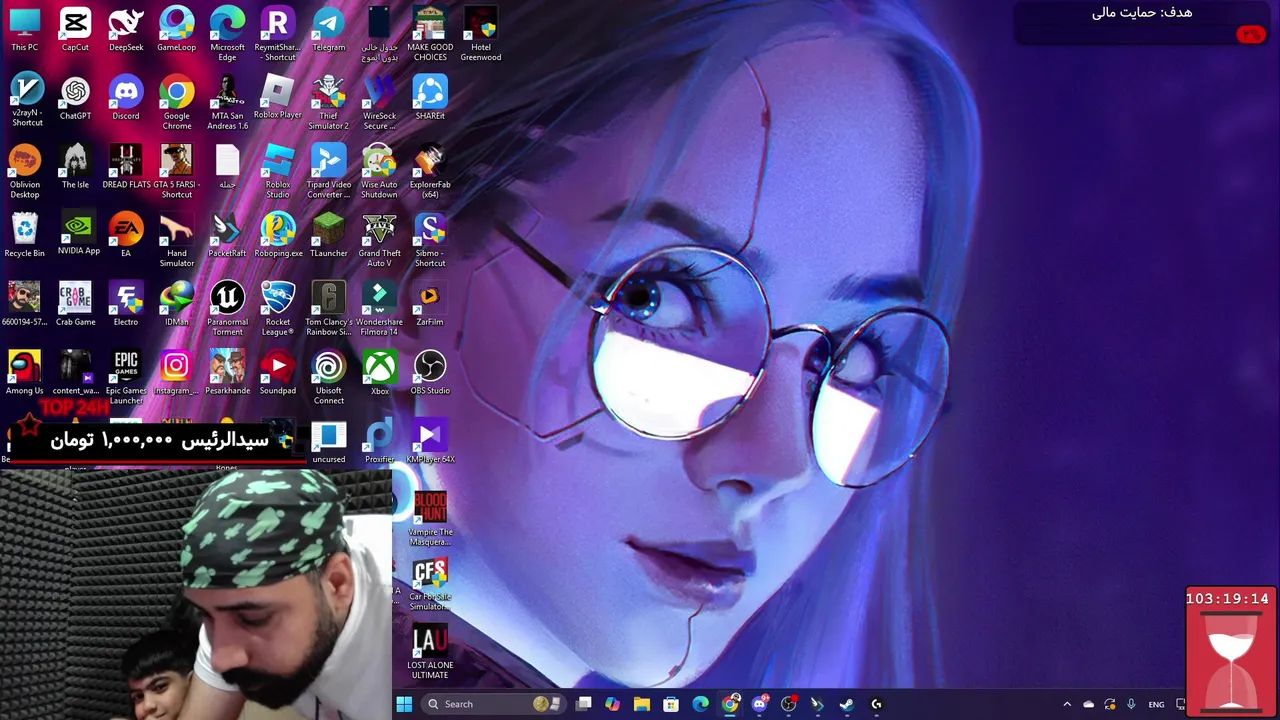Screen dimensions: 1280x720
Task: Switch to Steam on the taskbar
Action: pyautogui.click(x=847, y=704)
